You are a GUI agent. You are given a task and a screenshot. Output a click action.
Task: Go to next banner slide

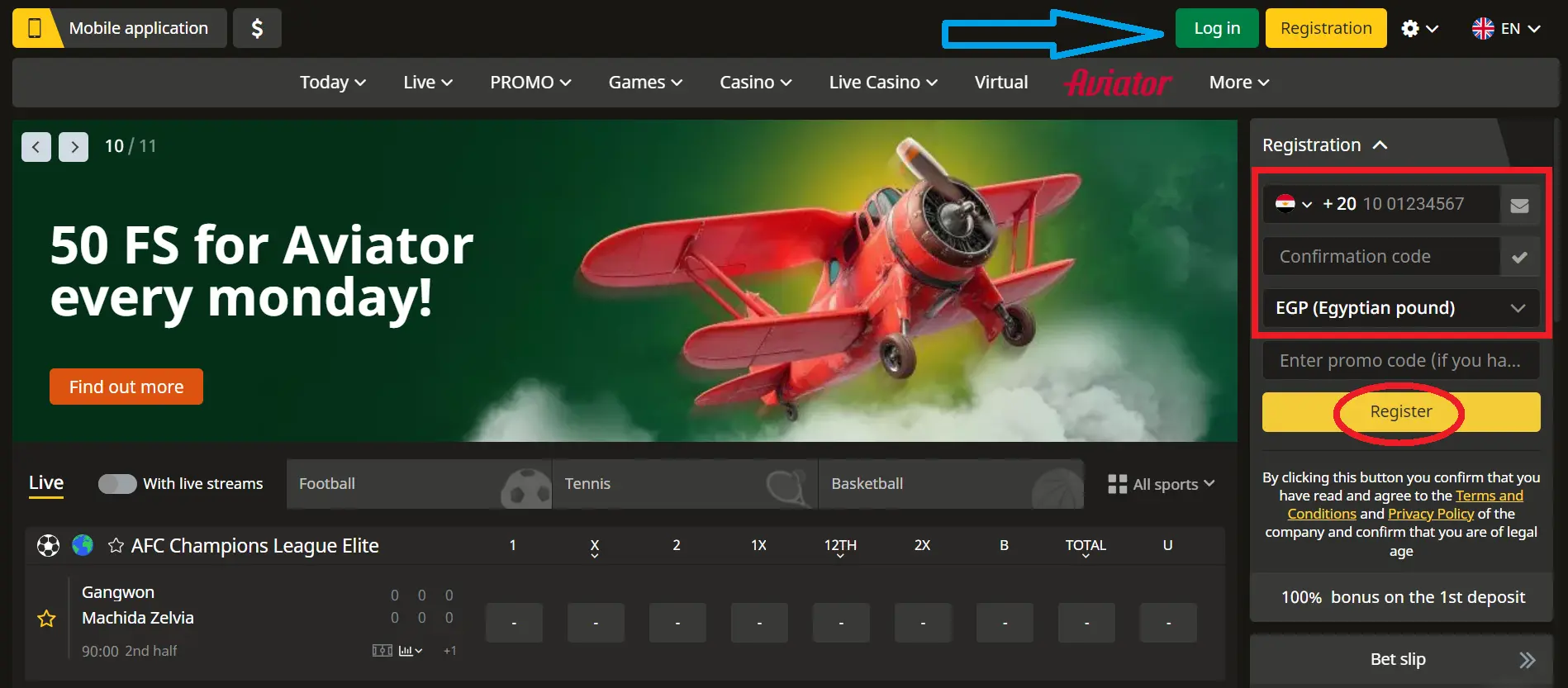point(74,147)
